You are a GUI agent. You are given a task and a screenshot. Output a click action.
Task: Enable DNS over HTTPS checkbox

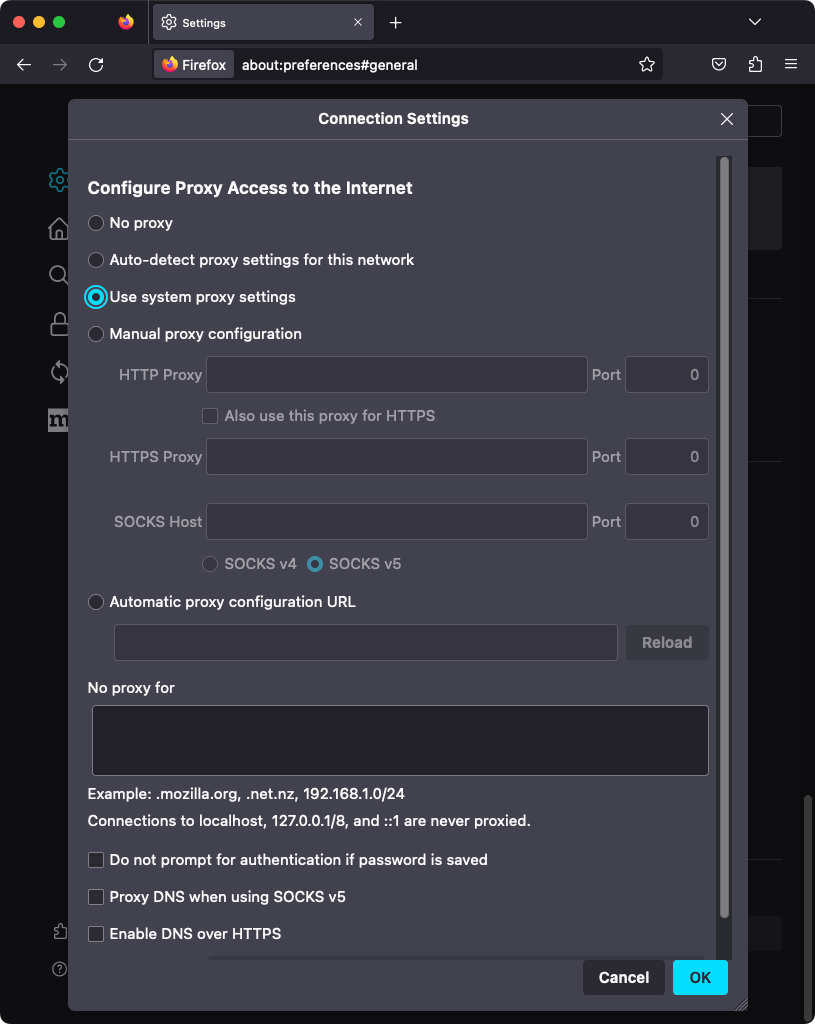click(x=96, y=935)
